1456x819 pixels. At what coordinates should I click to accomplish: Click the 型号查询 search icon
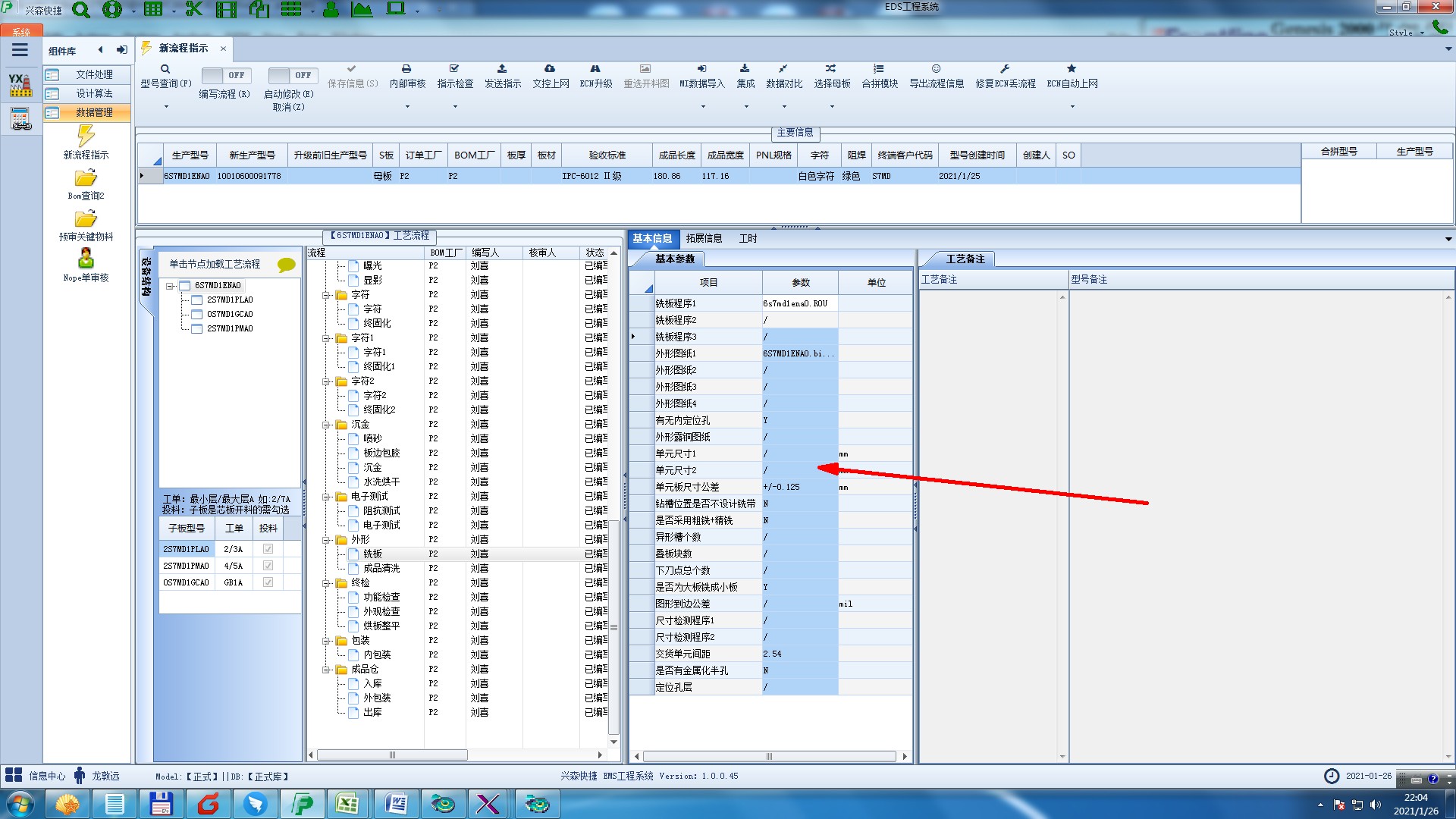165,69
